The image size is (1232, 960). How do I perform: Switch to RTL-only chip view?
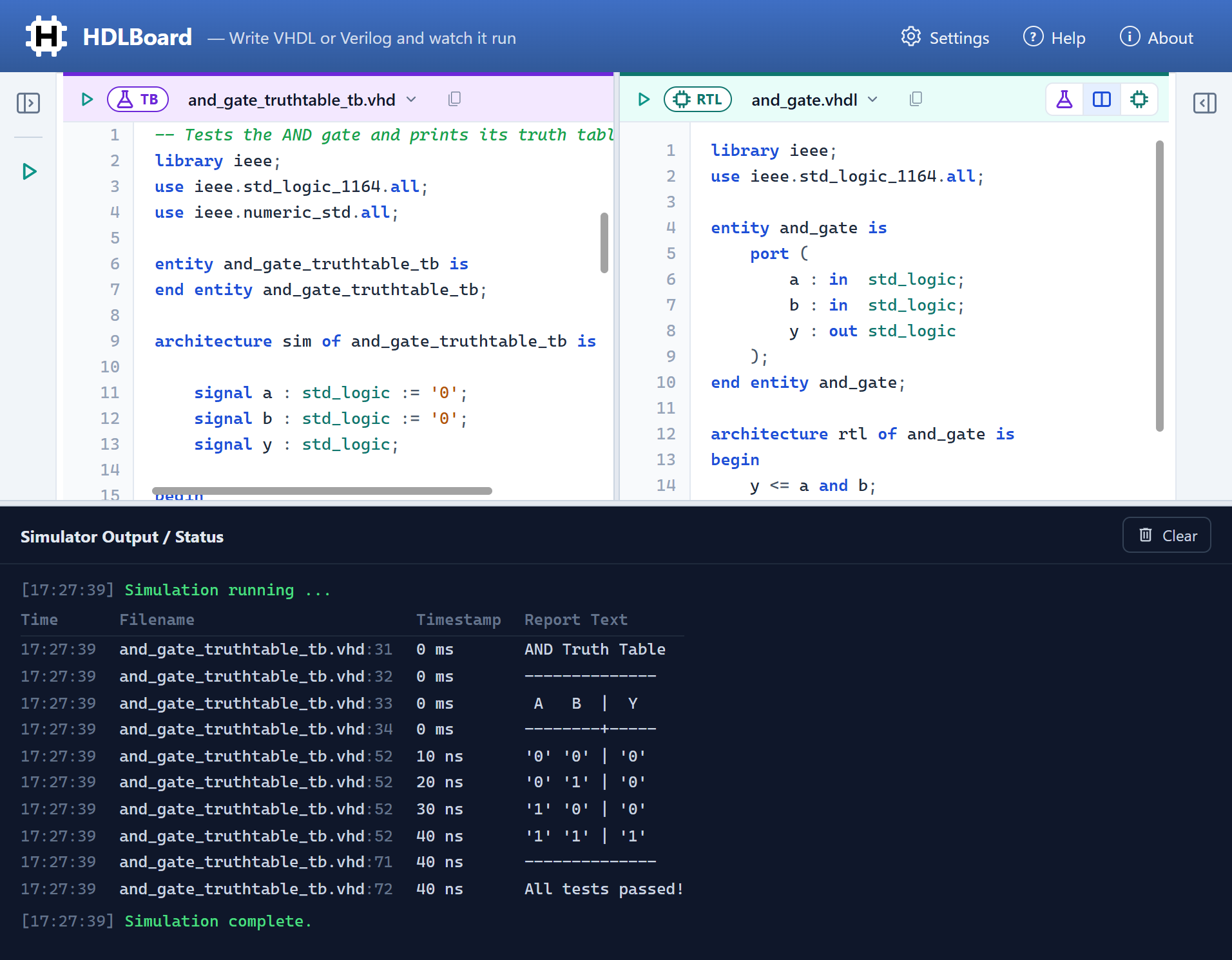1139,99
